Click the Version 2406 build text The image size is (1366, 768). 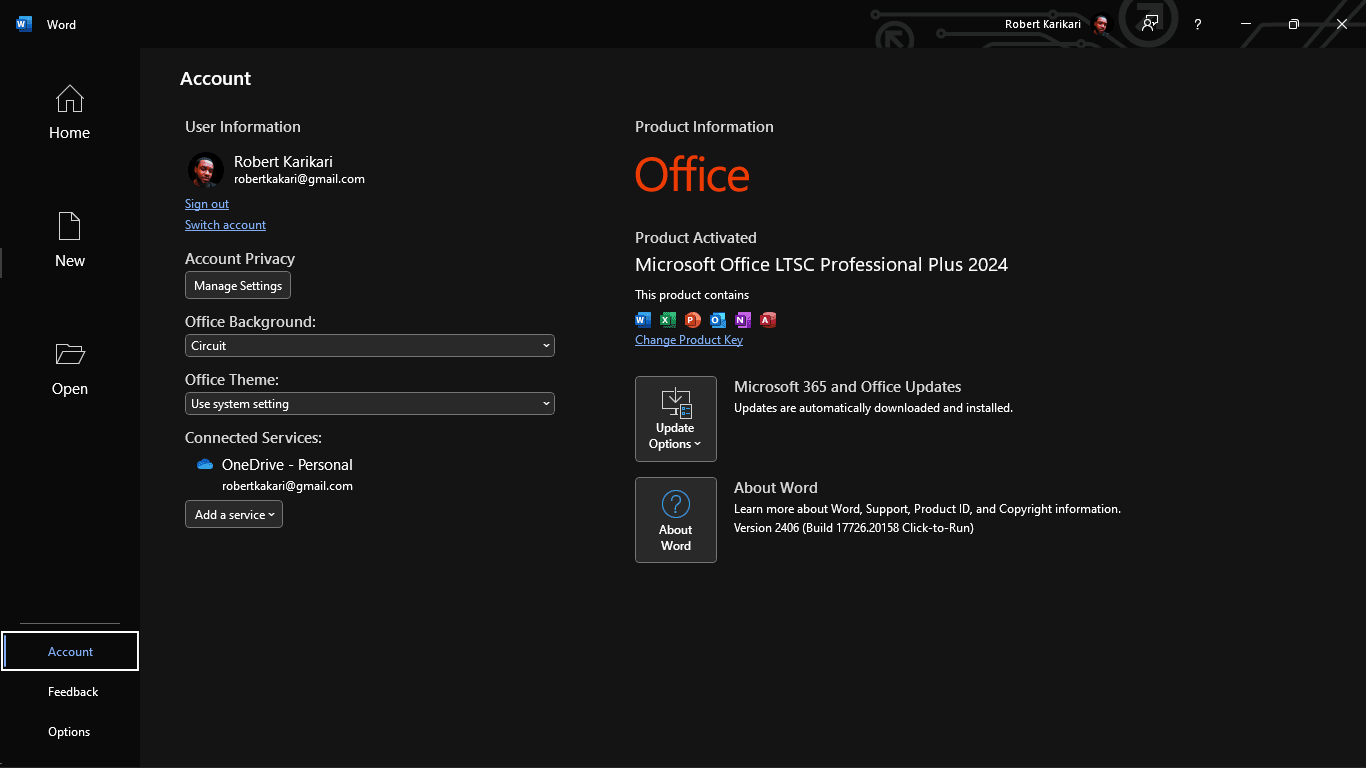pos(854,528)
